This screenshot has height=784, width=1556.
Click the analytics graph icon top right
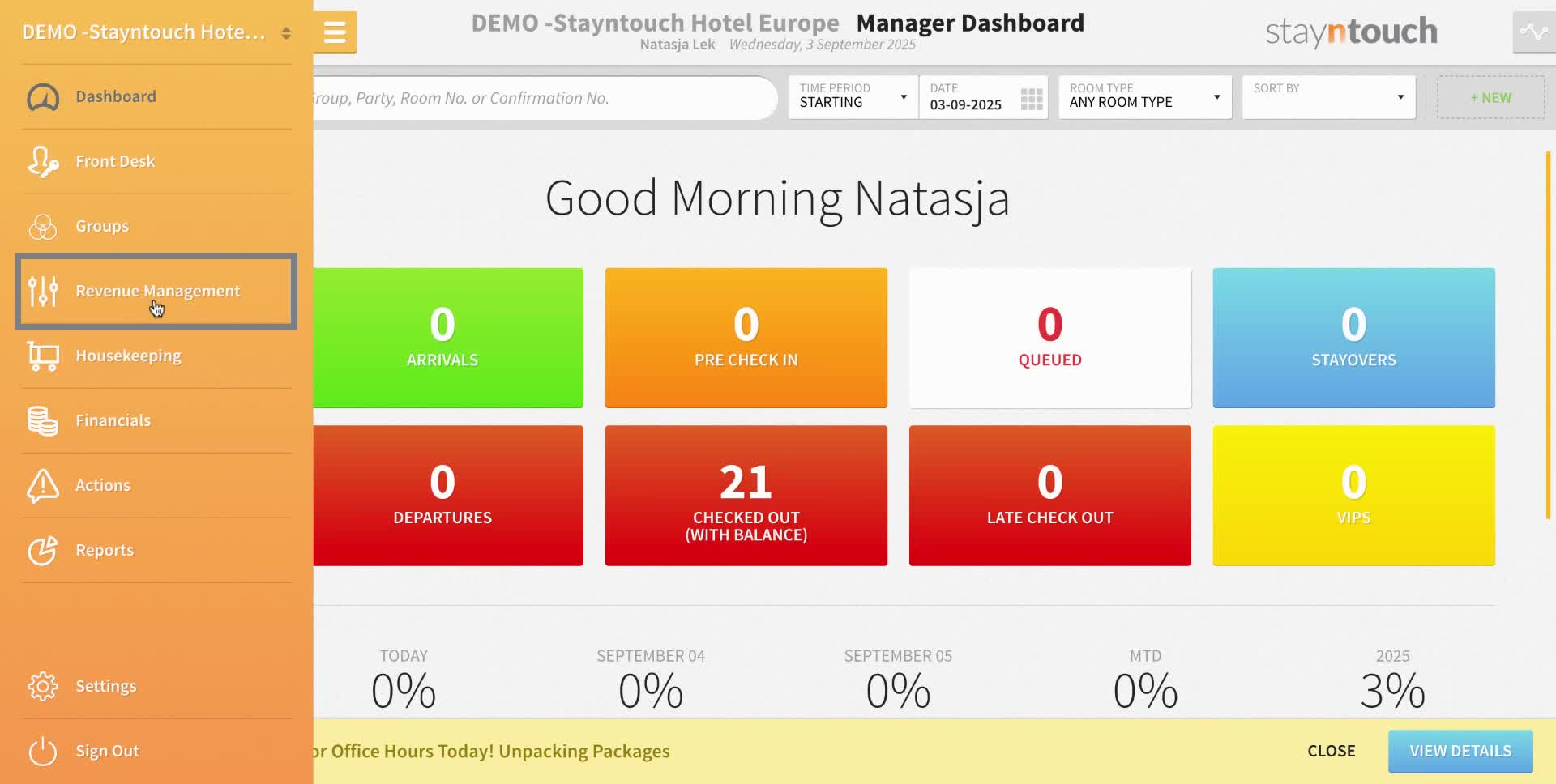tap(1533, 32)
